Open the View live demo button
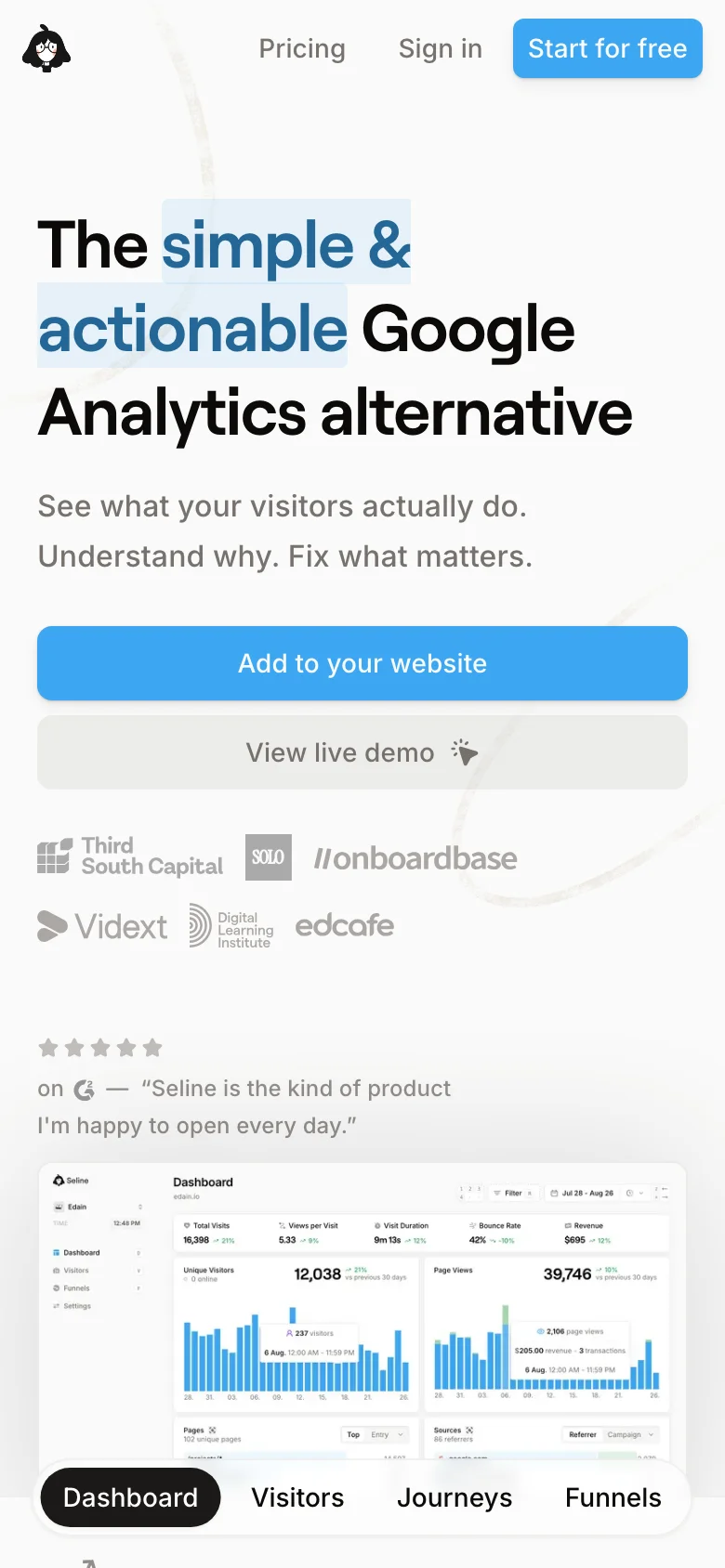 [x=362, y=752]
